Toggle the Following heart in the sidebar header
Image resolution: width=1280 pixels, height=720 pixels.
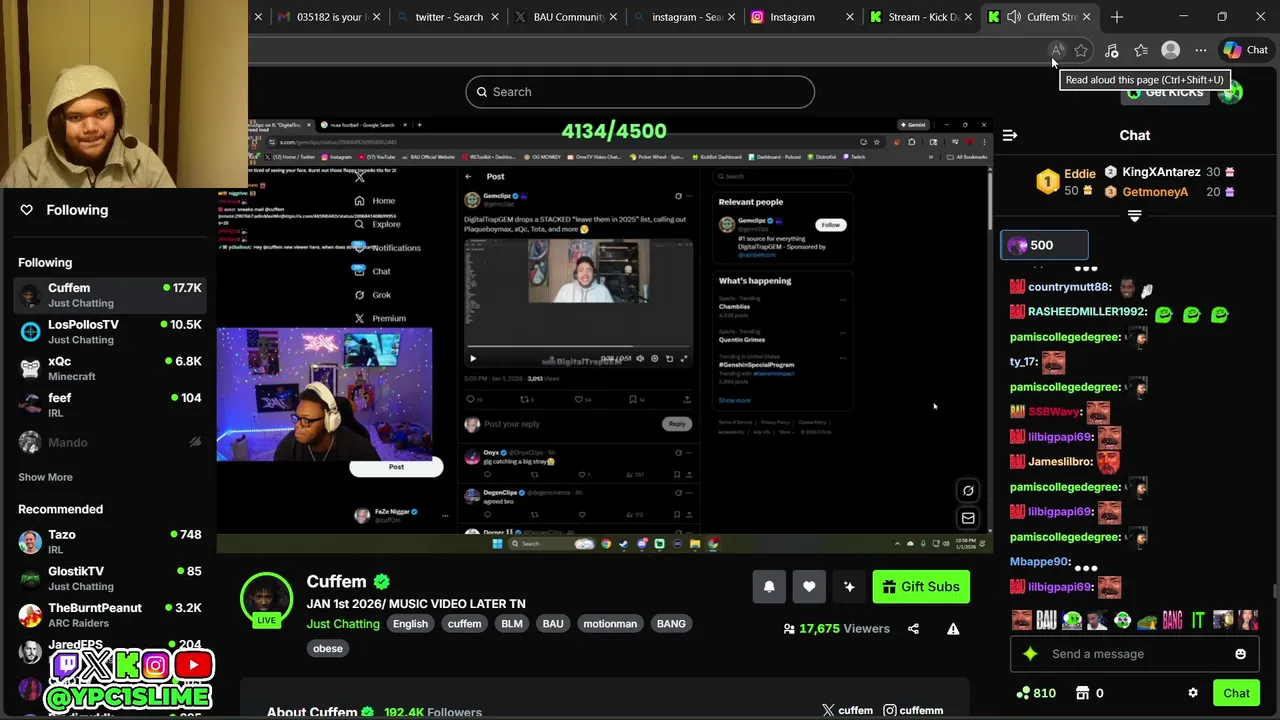click(27, 210)
